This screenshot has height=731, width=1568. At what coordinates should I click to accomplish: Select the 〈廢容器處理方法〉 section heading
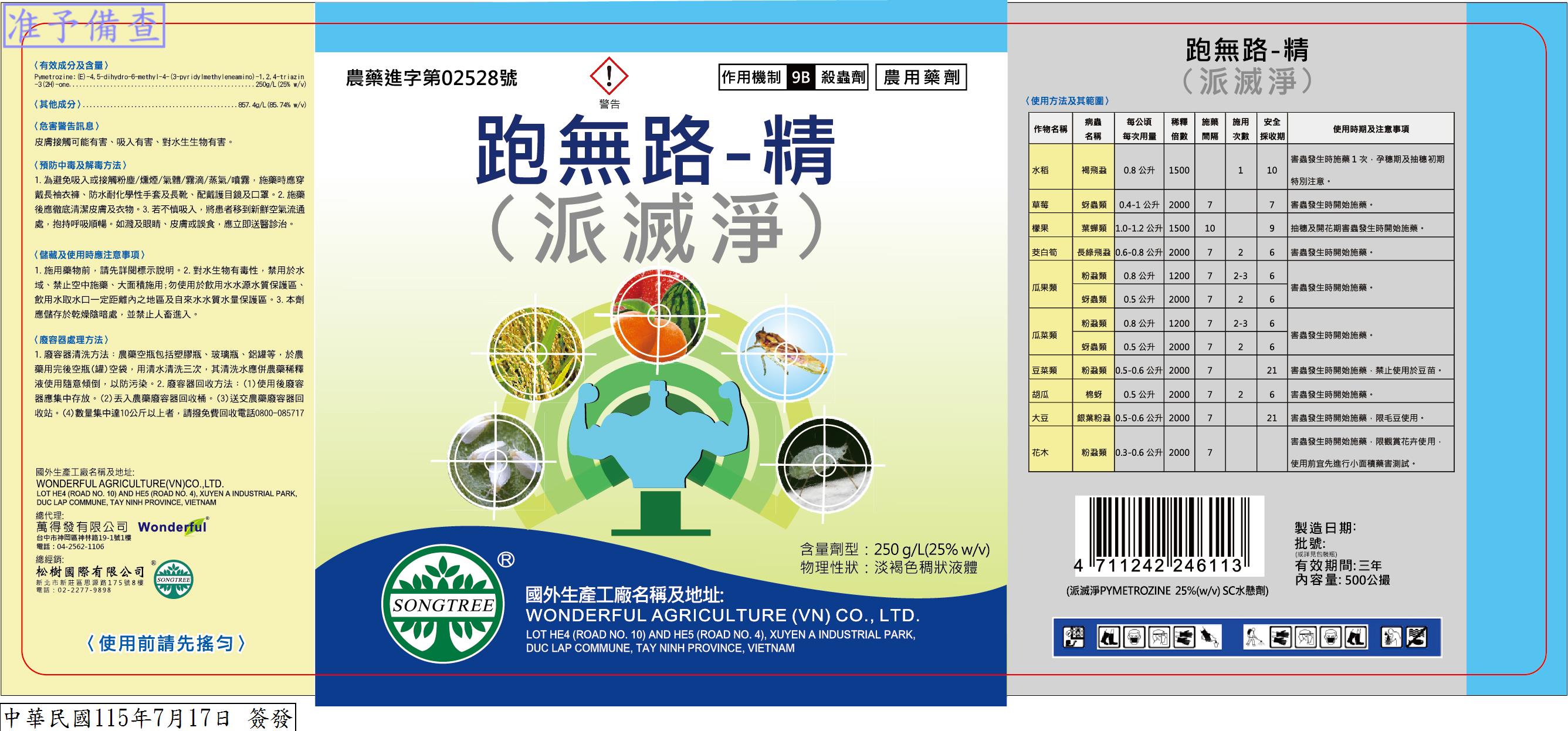[x=70, y=340]
